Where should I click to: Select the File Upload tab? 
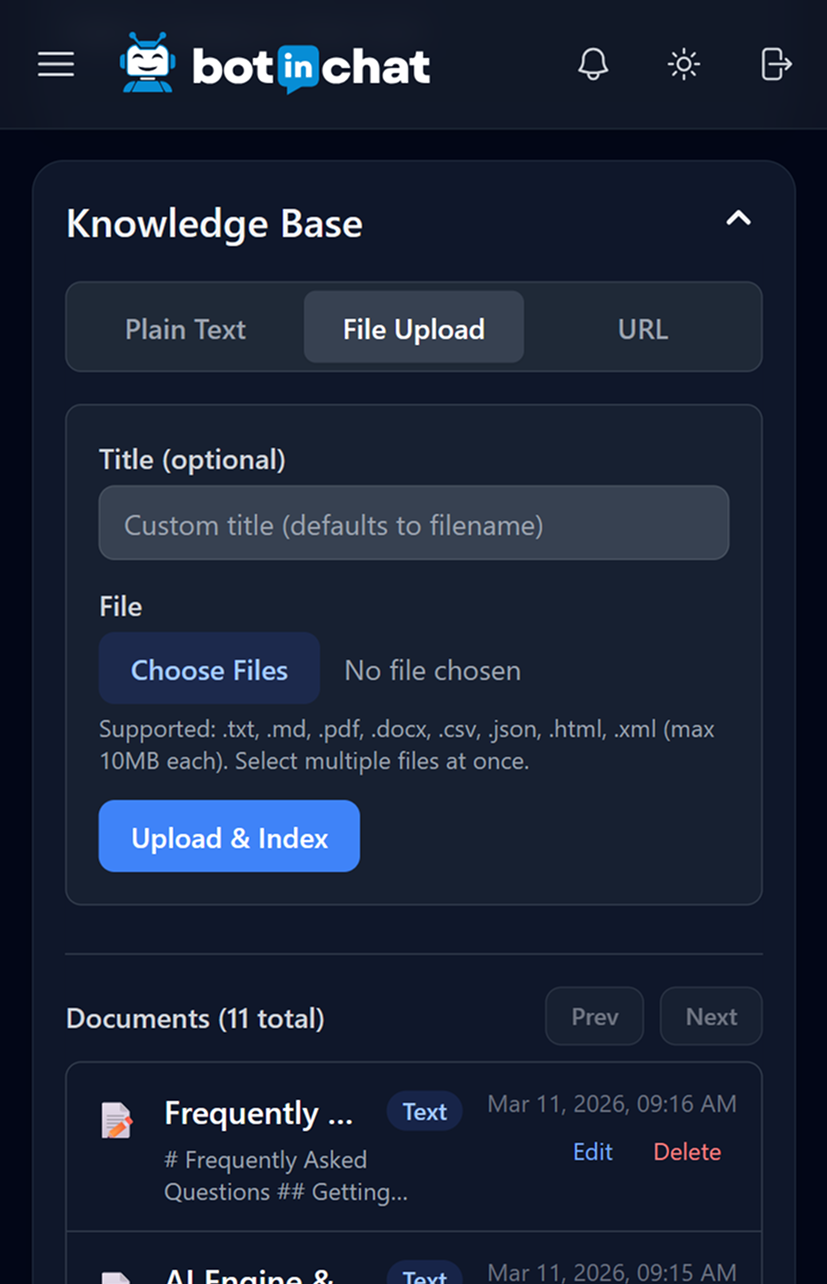tap(413, 329)
